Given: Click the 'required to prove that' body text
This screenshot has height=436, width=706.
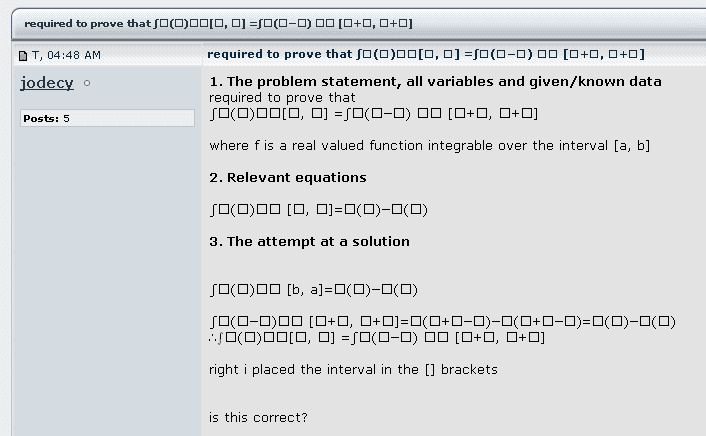Looking at the screenshot, I should [x=282, y=98].
